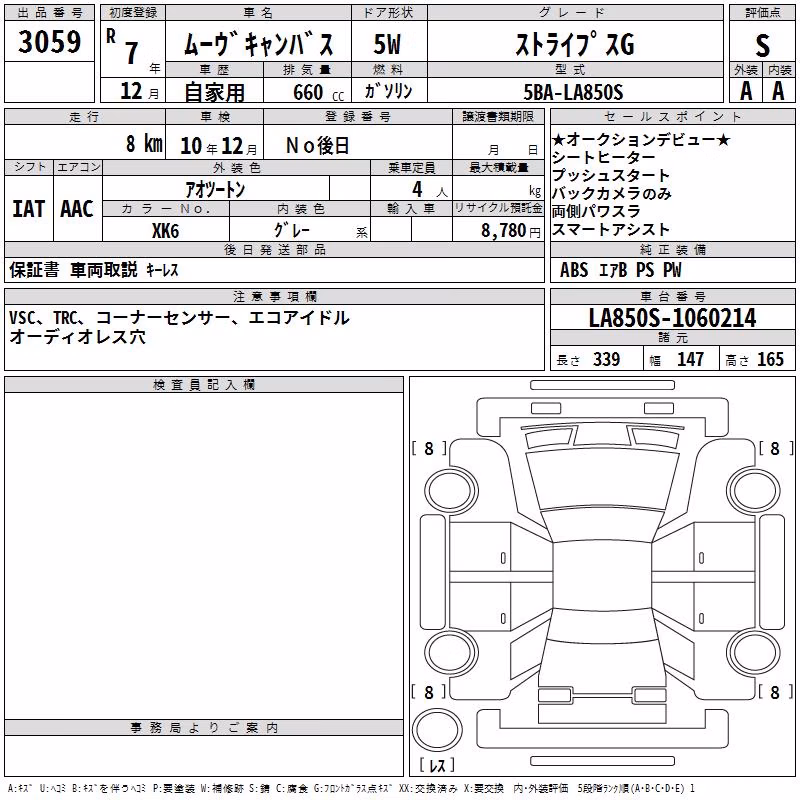Click the door shape value 5W
This screenshot has height=800, width=800.
click(387, 44)
